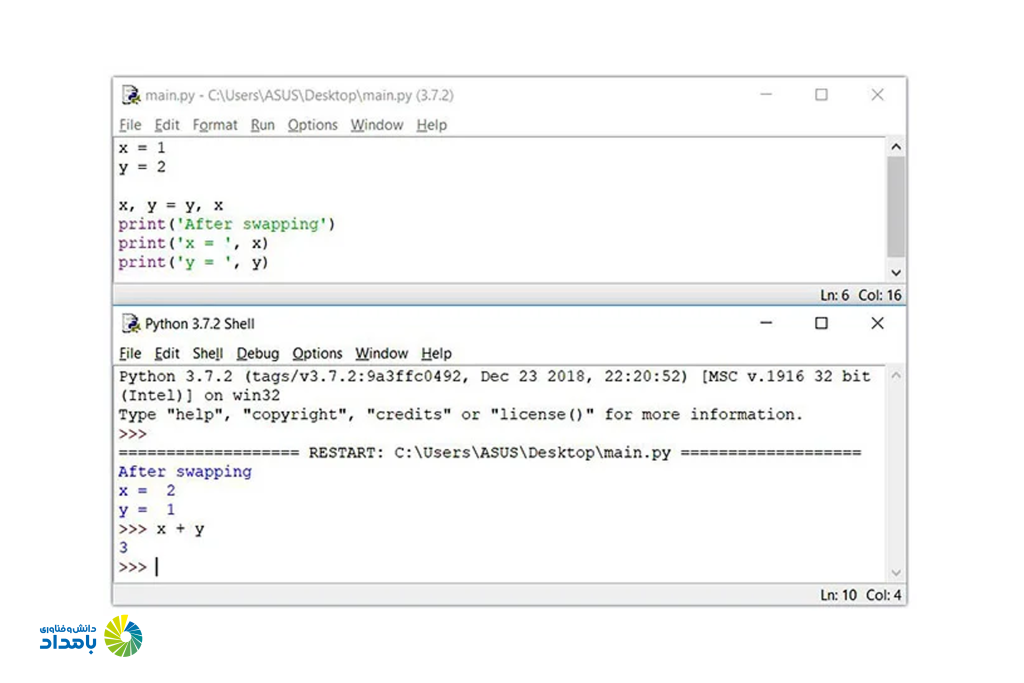Click the print('After swapping') code line
1024x683 pixels.
pos(227,224)
